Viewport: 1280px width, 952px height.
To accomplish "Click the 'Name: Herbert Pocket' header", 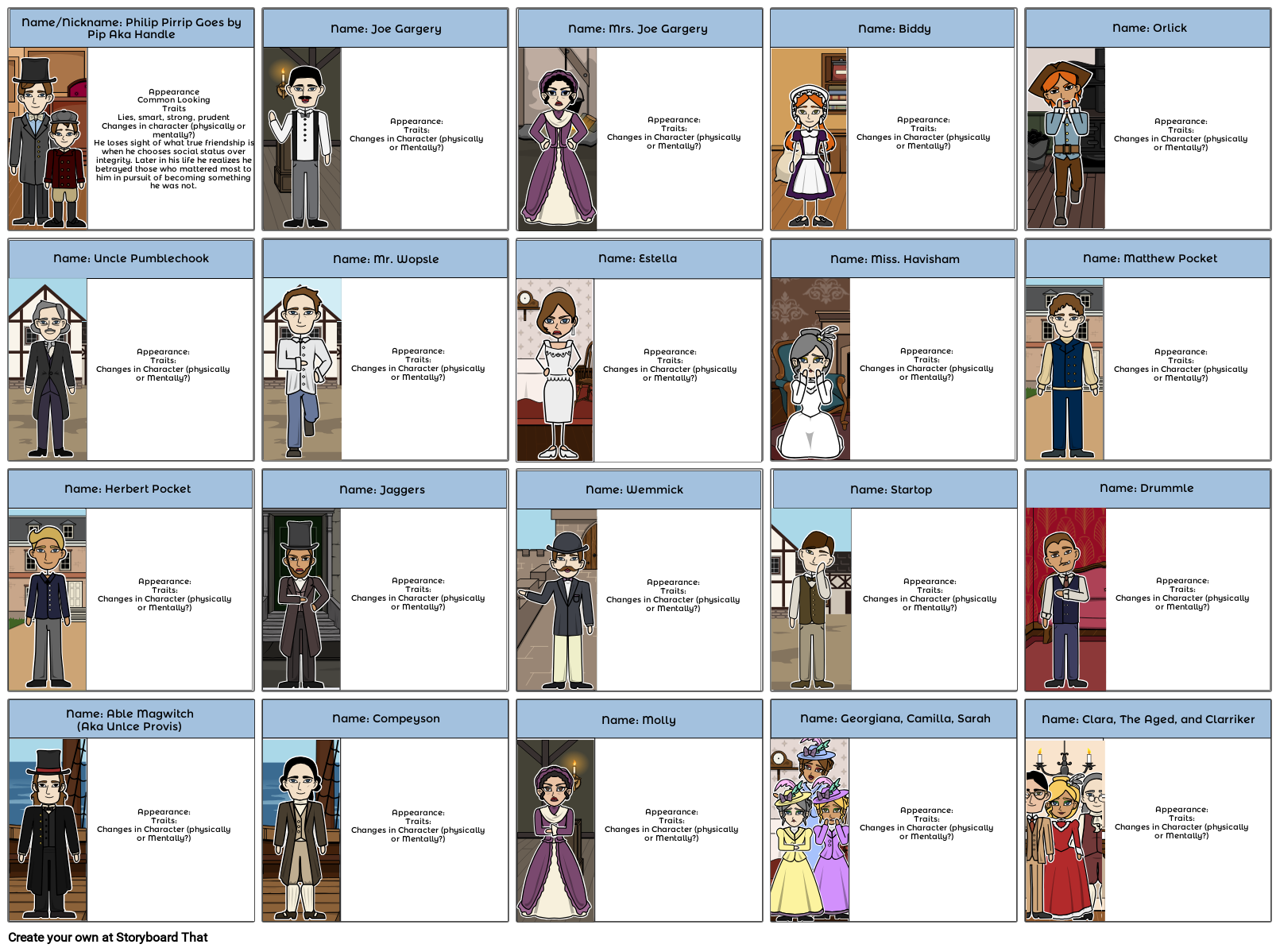I will pyautogui.click(x=128, y=490).
